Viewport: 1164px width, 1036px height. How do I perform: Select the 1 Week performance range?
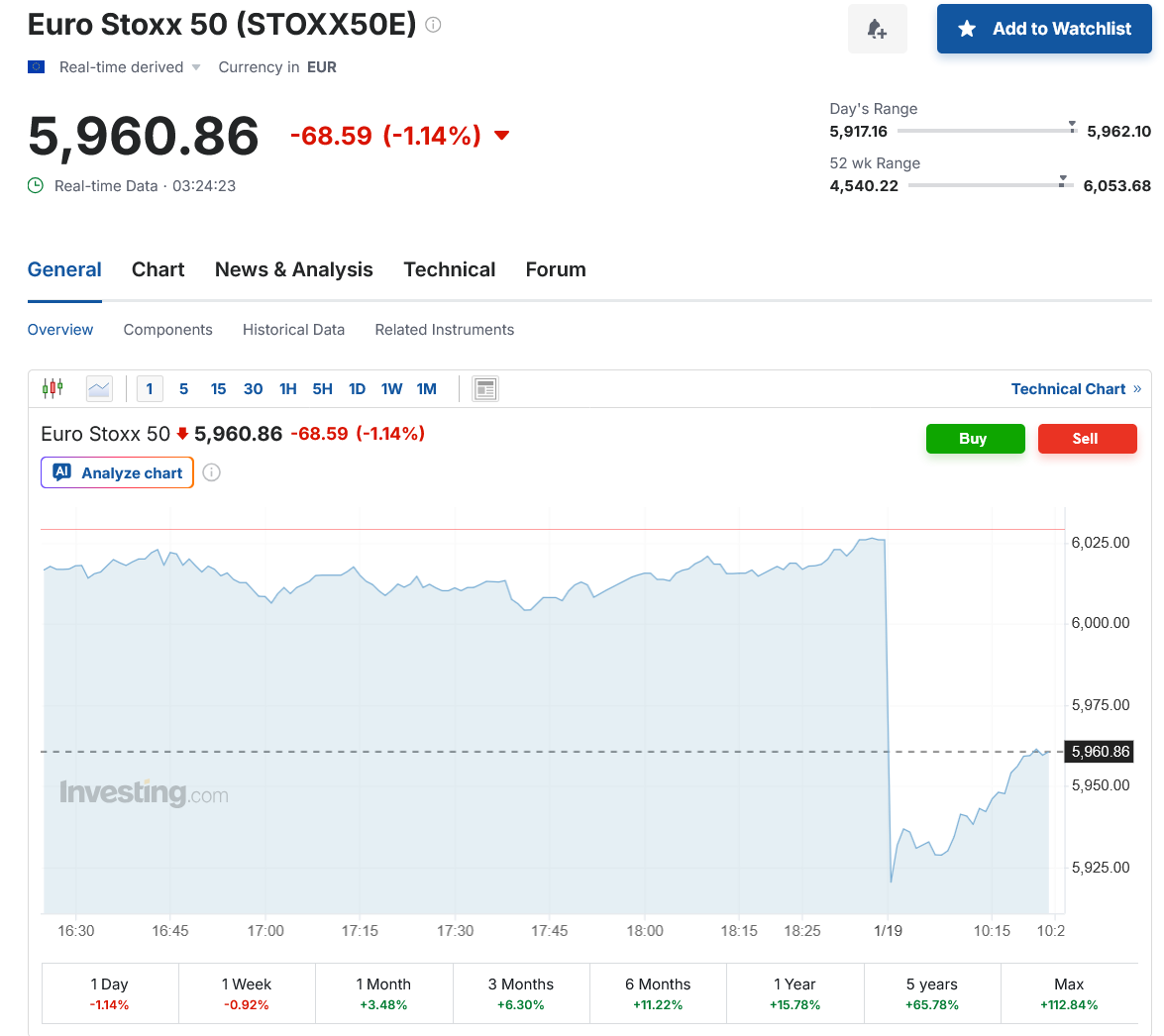coord(247,993)
